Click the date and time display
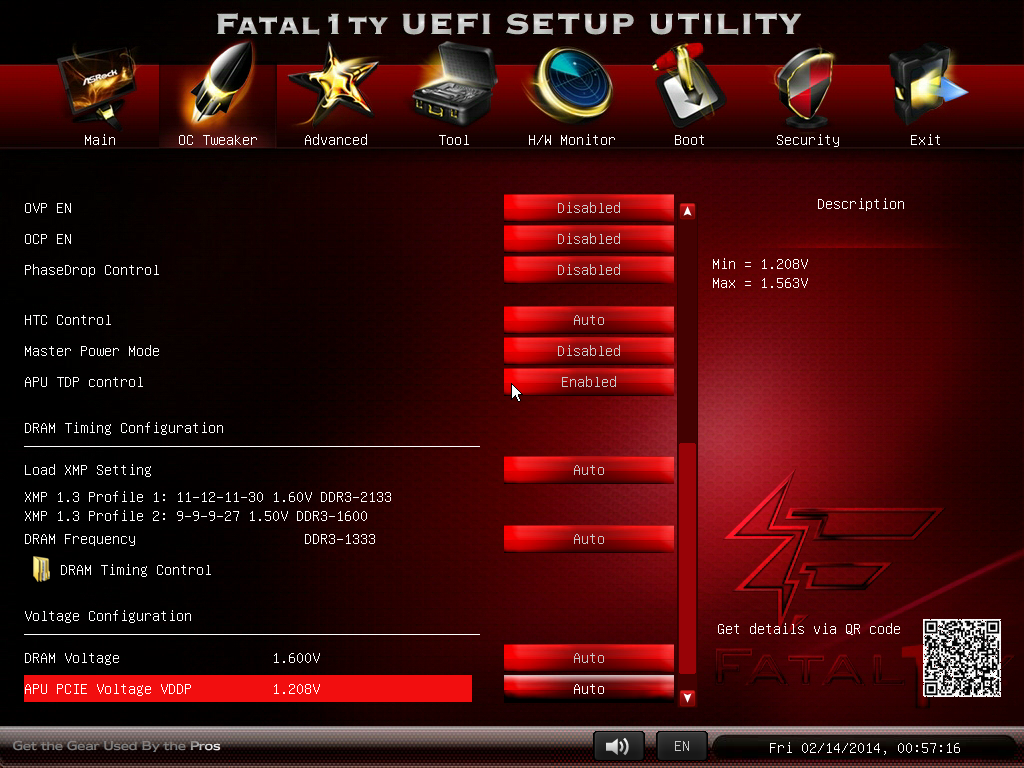Image resolution: width=1024 pixels, height=768 pixels. [x=865, y=747]
